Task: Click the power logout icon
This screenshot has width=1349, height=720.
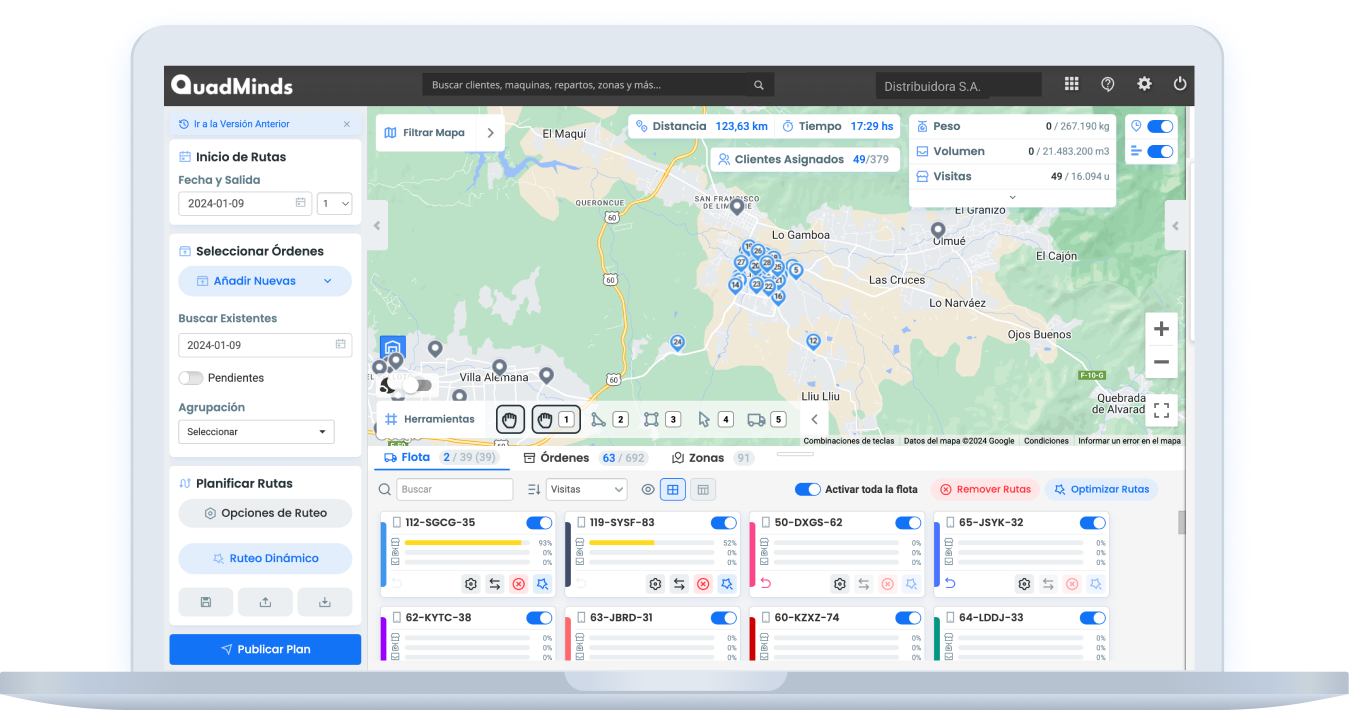Action: pyautogui.click(x=1180, y=85)
